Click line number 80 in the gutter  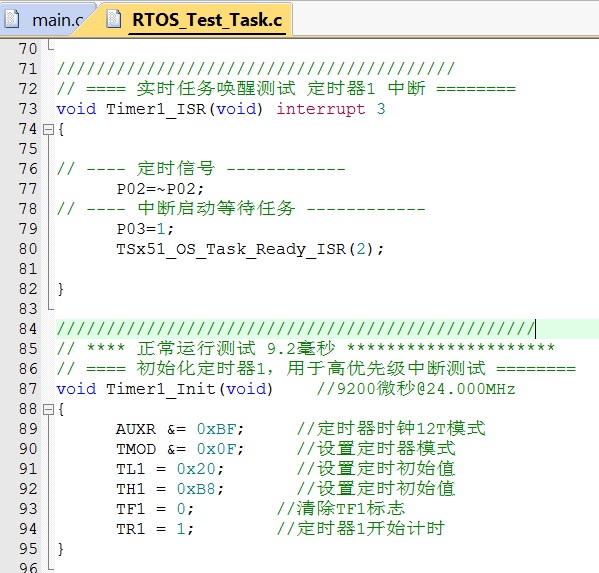click(28, 249)
